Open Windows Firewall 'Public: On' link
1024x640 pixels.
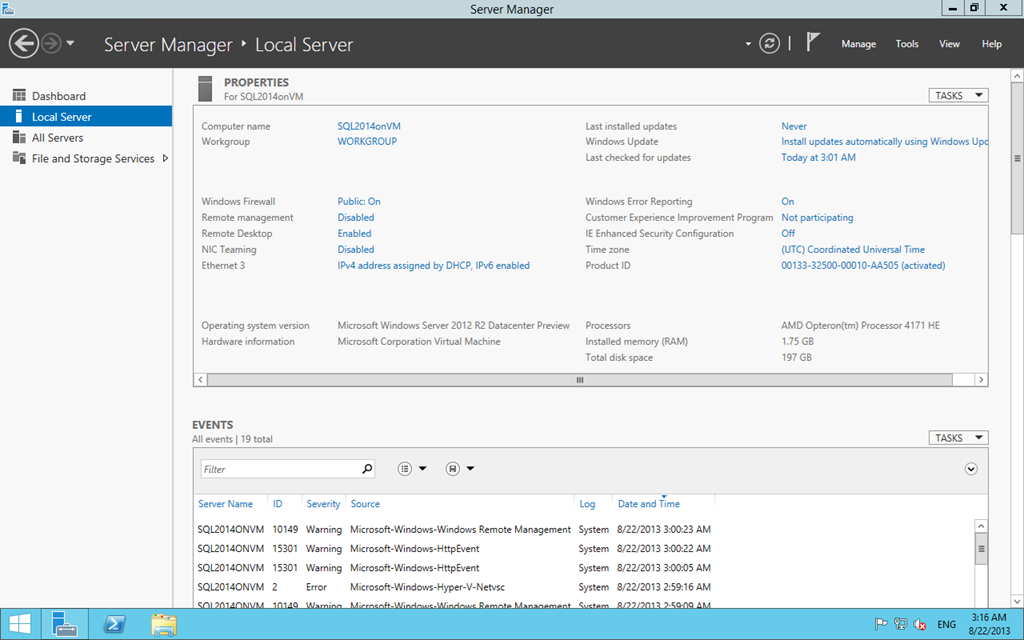pyautogui.click(x=359, y=201)
